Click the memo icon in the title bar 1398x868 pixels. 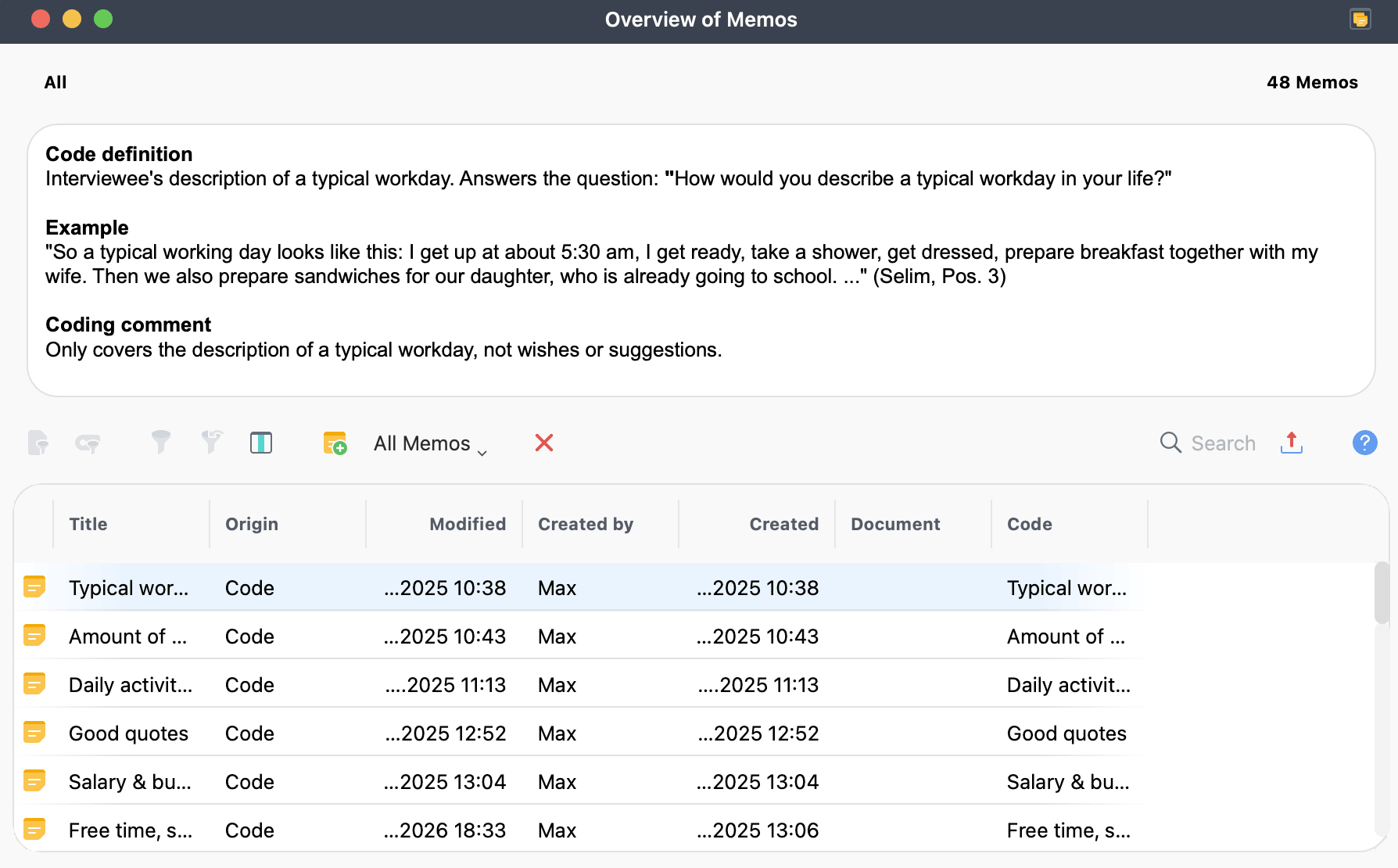(1360, 19)
